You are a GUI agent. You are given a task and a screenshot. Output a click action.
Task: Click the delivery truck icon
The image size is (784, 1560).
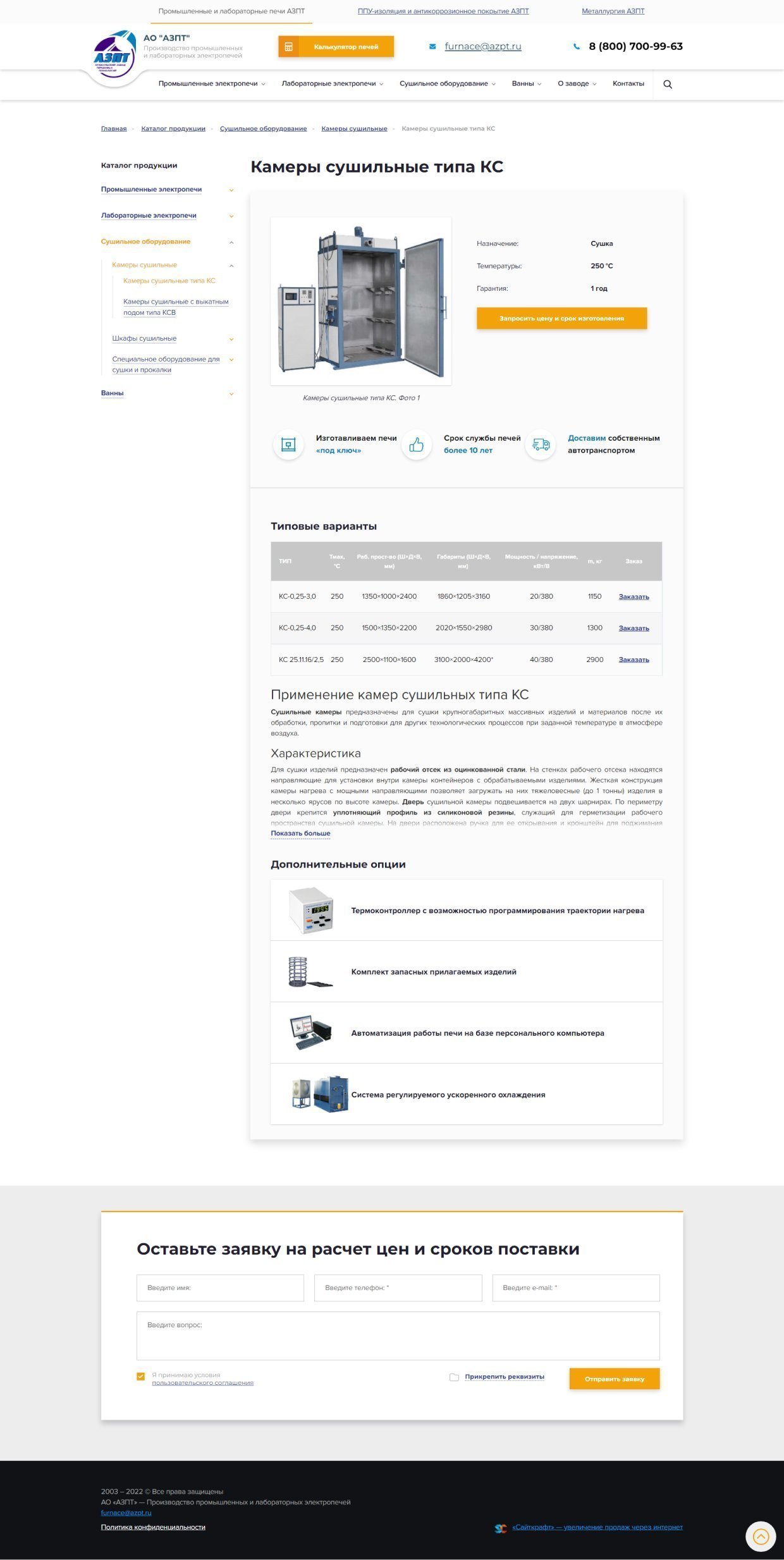tap(541, 445)
